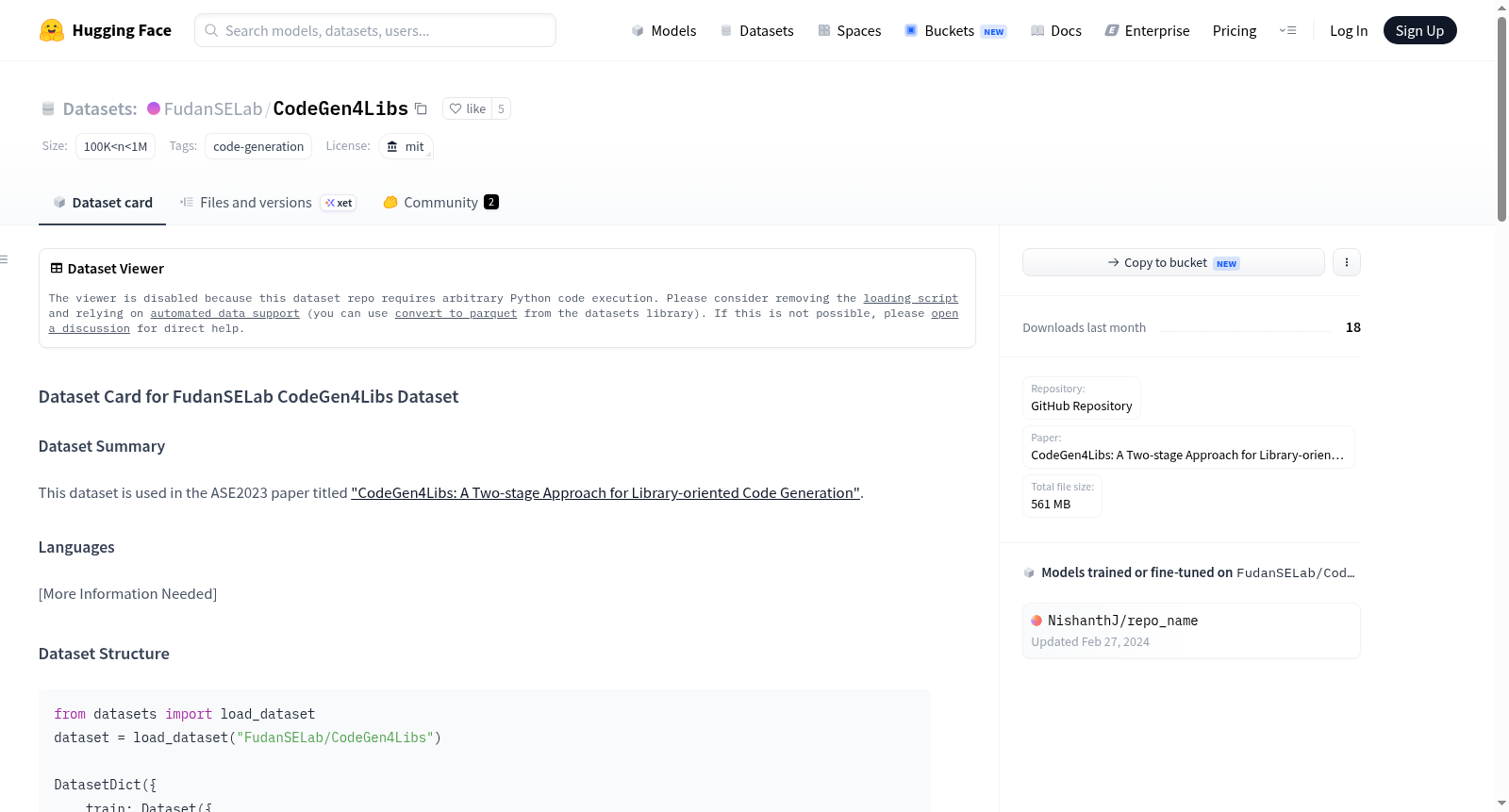
Task: Focus the search models, datasets, users field
Action: click(x=375, y=30)
